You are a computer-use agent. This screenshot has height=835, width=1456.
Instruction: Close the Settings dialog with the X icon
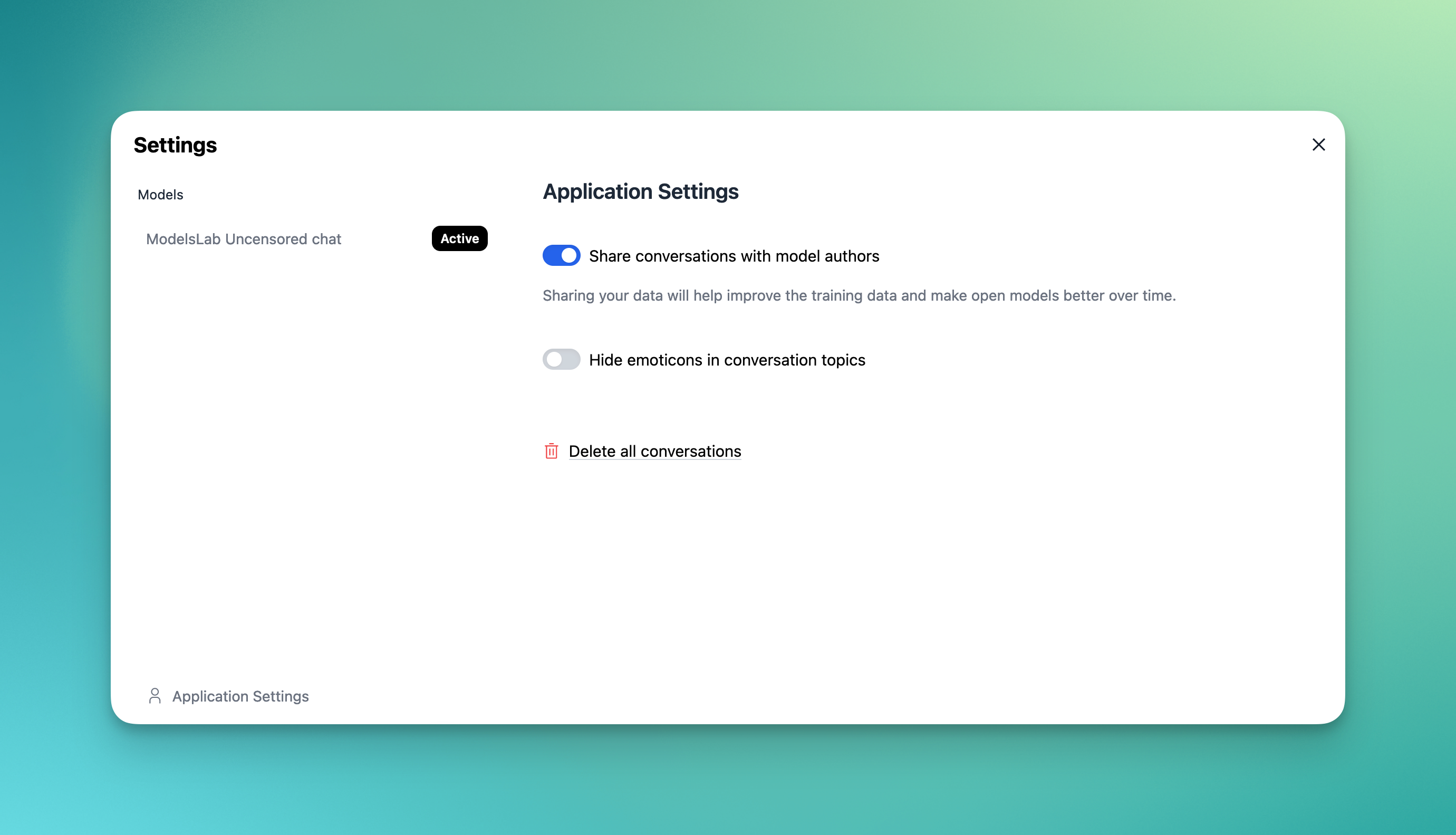[1318, 145]
